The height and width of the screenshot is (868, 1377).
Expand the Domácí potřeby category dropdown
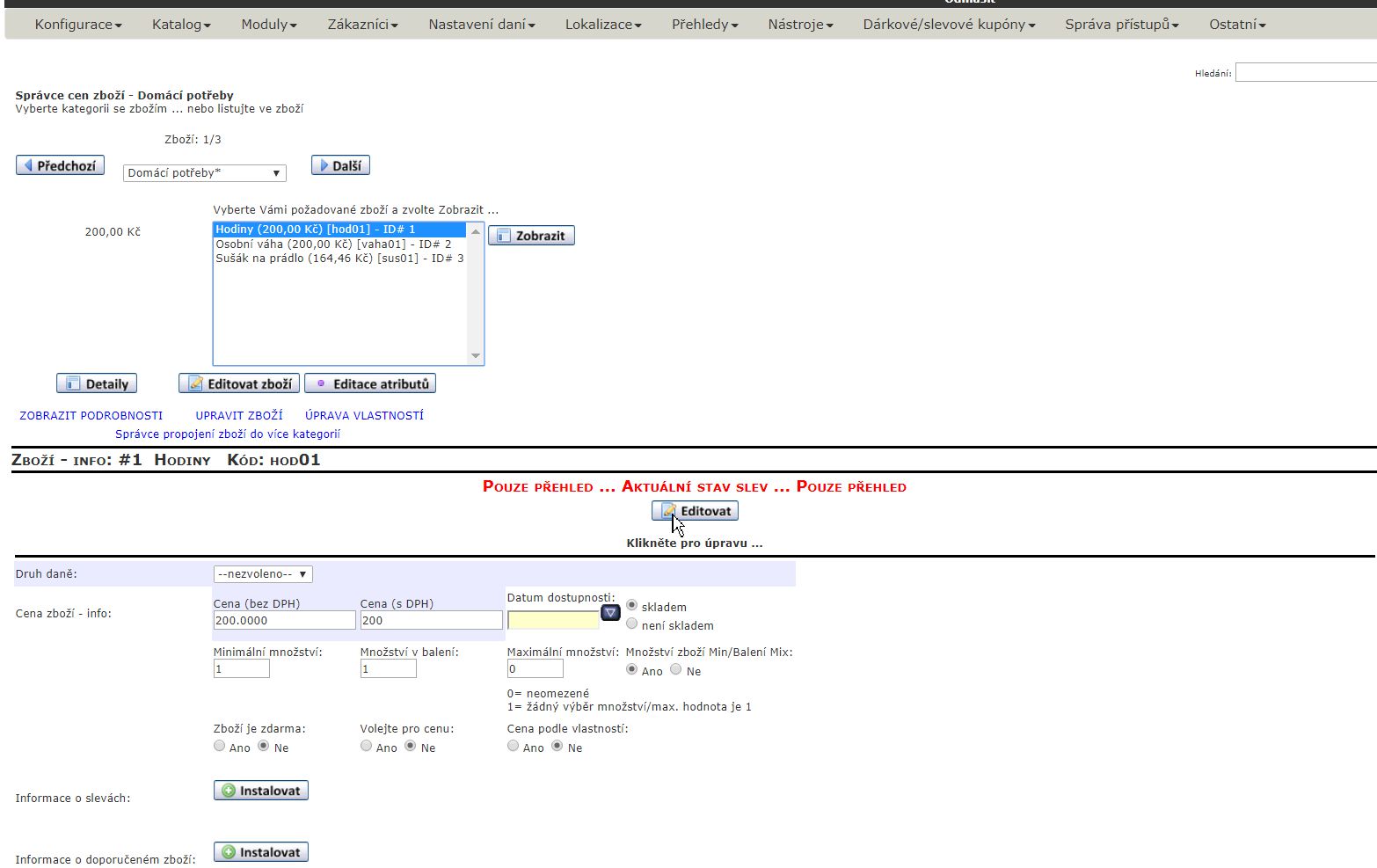click(204, 173)
